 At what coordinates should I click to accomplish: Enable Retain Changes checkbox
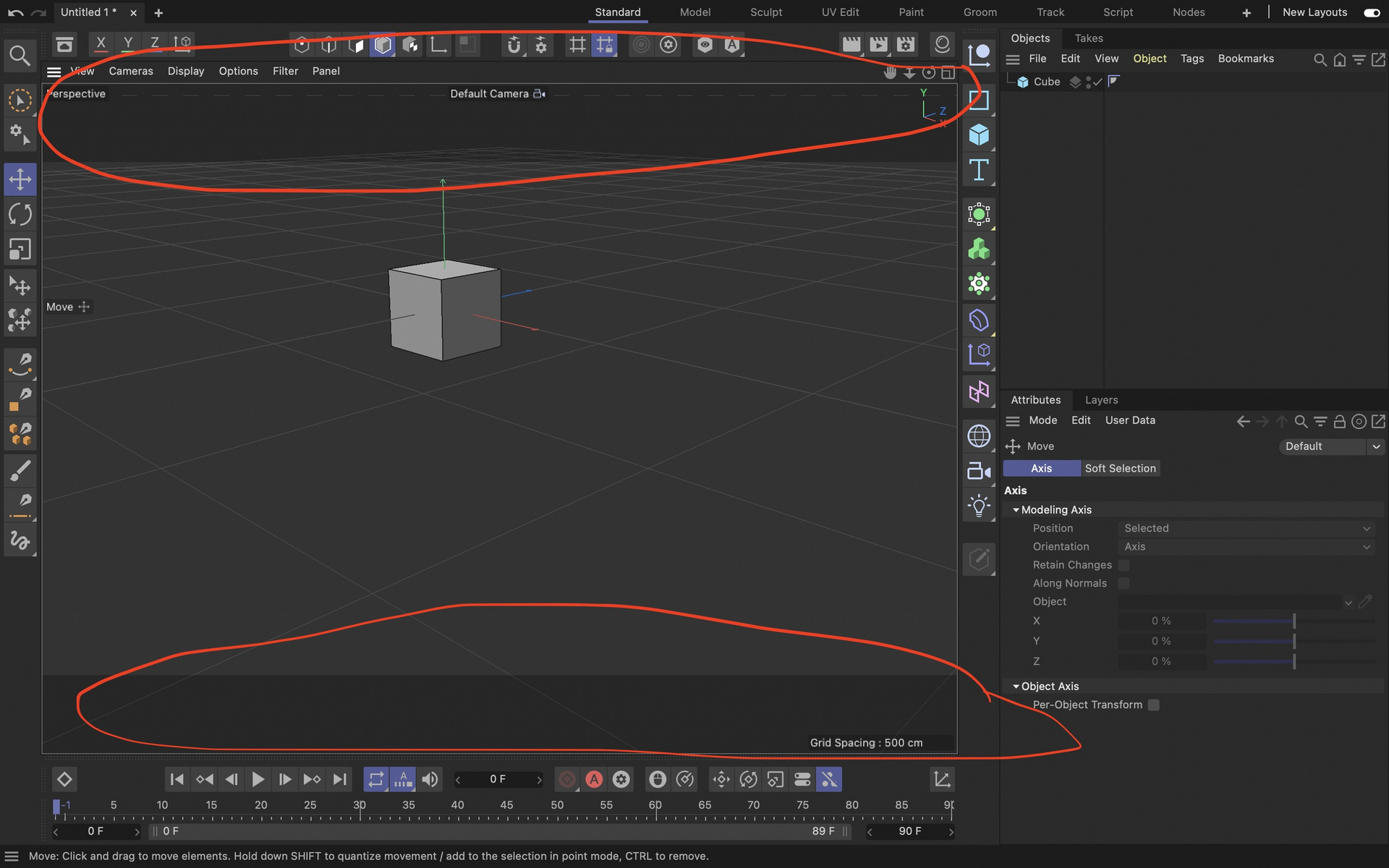pos(1123,565)
